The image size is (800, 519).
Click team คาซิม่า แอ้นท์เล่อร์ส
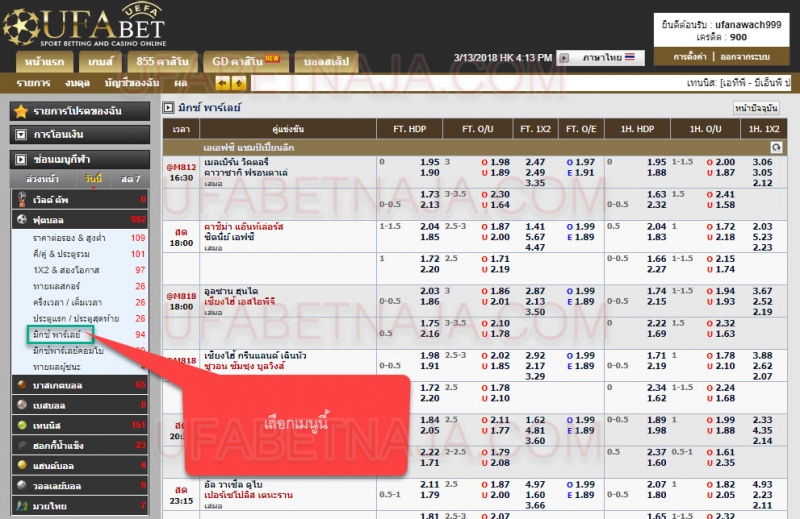tap(244, 227)
